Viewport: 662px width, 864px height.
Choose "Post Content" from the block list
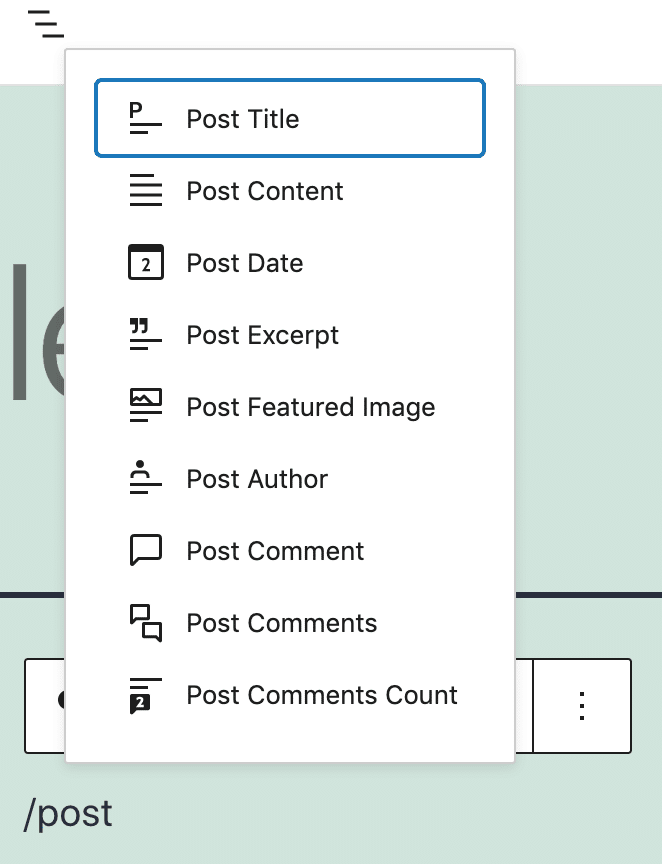point(265,191)
